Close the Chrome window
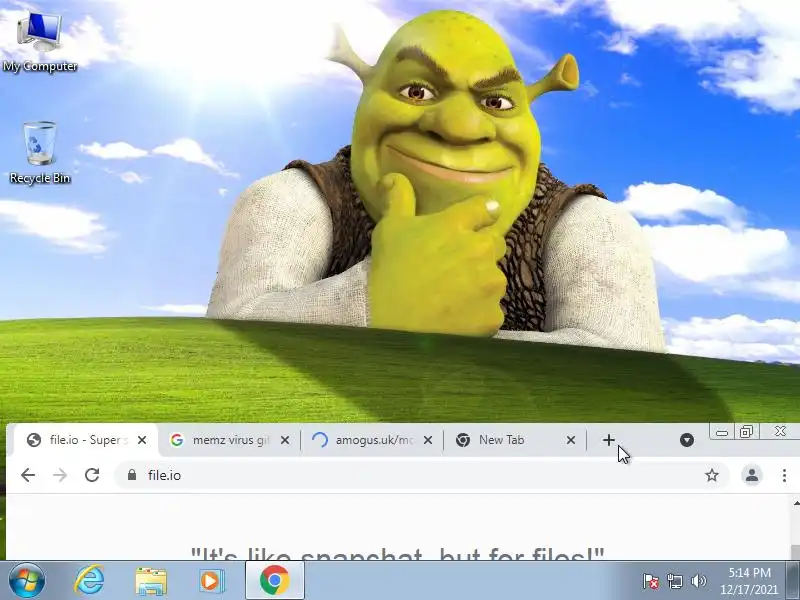800x600 pixels. [x=780, y=432]
